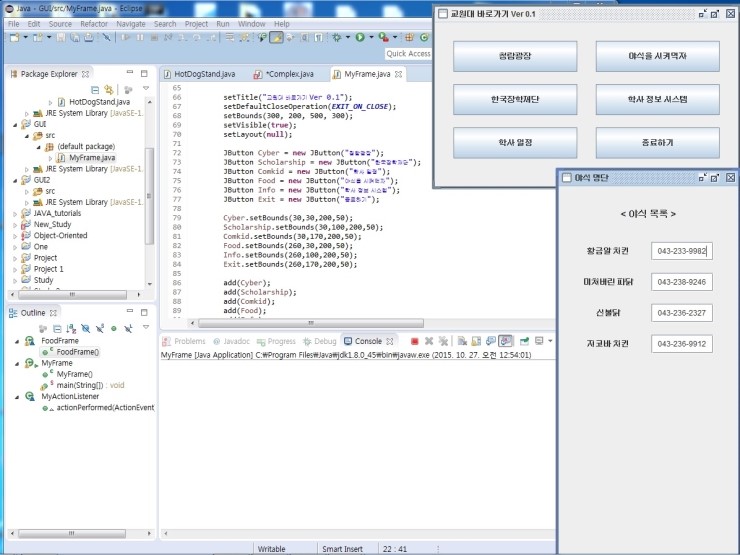The height and width of the screenshot is (555, 740).
Task: Click the 한국장학재단 button
Action: 515,99
